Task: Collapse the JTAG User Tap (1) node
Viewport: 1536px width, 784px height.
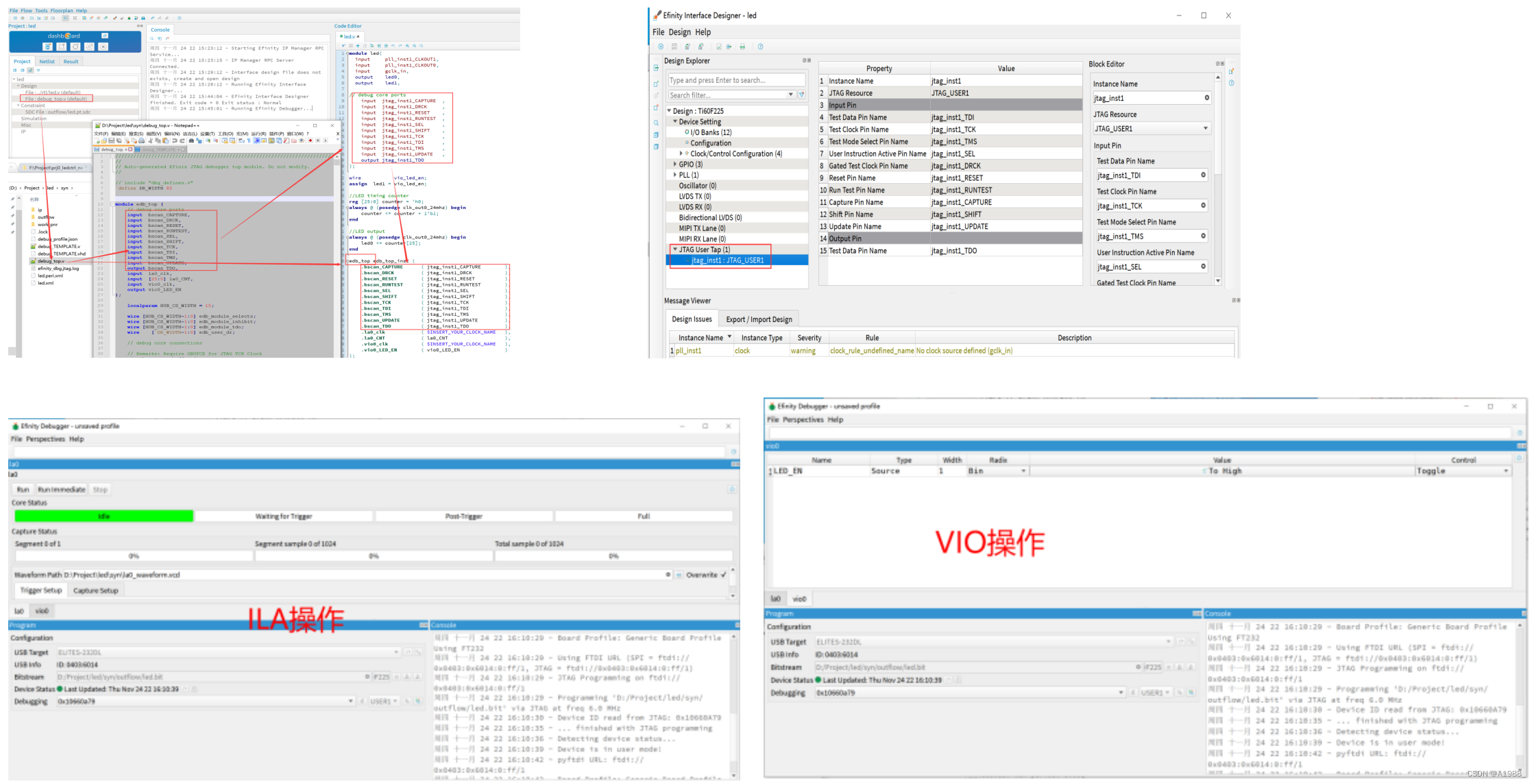Action: pos(675,249)
